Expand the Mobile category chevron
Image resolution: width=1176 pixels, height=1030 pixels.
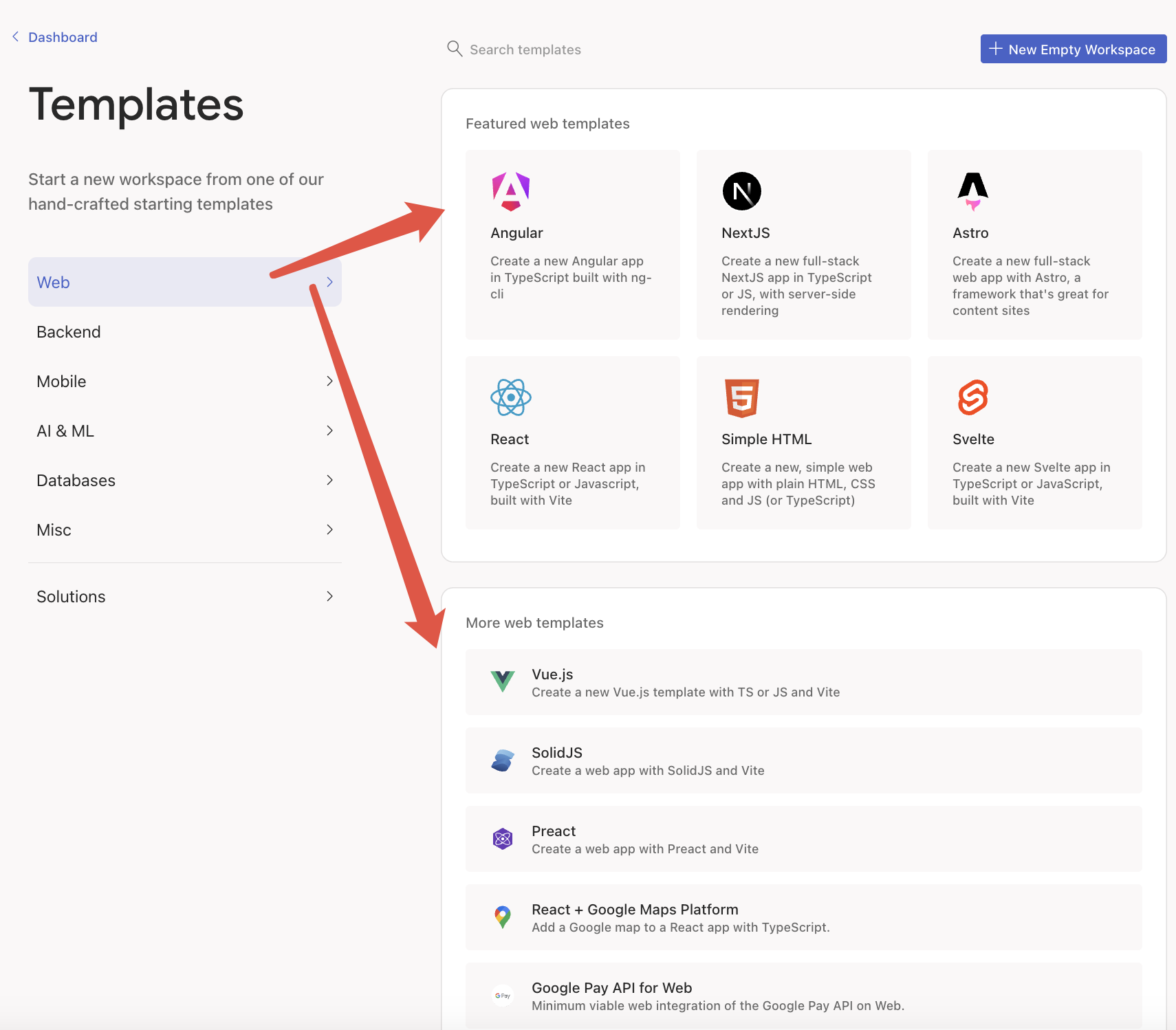[330, 381]
